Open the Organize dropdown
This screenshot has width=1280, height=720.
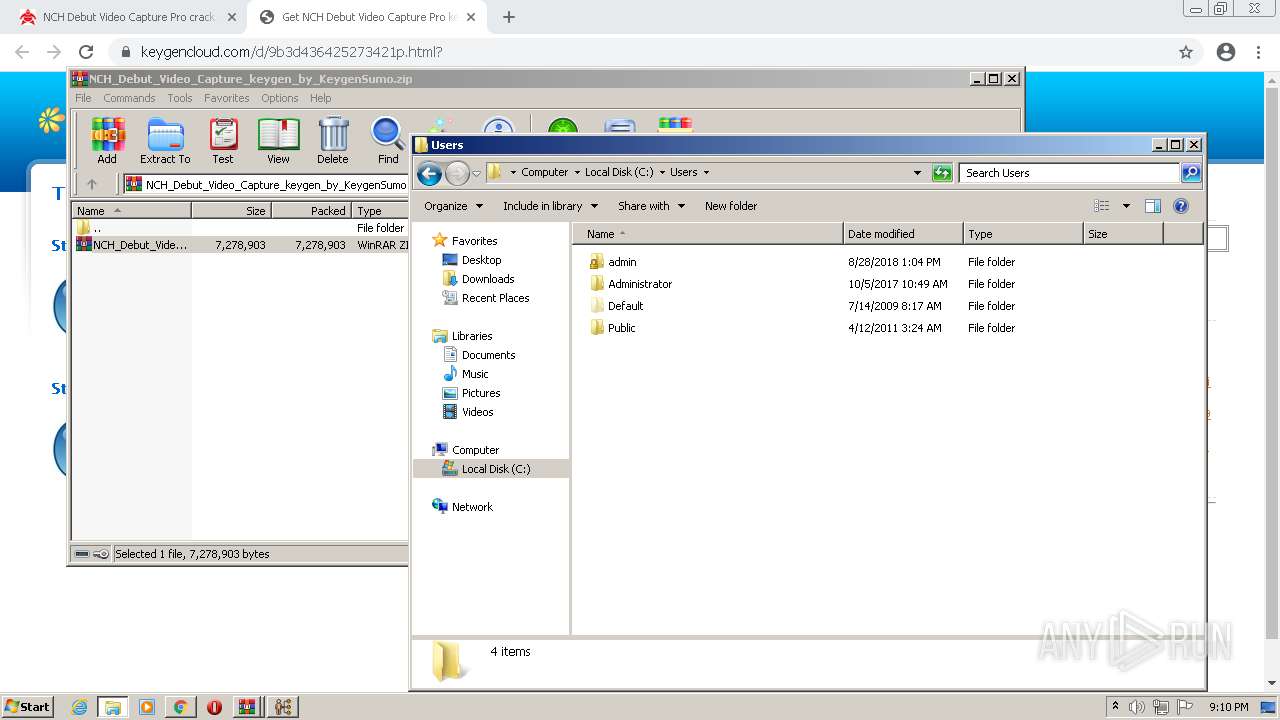click(x=453, y=206)
